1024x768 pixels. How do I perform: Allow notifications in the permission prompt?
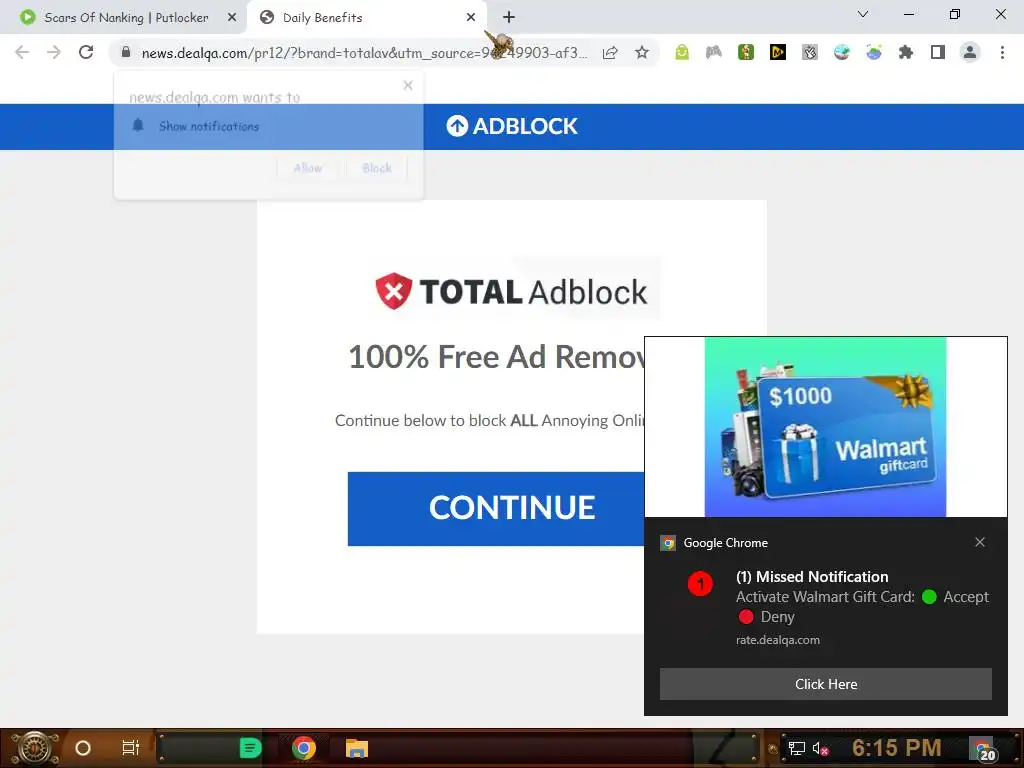point(308,168)
